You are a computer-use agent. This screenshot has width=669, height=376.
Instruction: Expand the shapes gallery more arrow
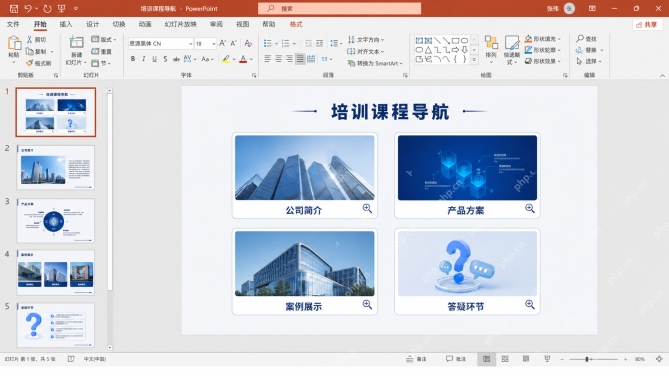click(474, 61)
